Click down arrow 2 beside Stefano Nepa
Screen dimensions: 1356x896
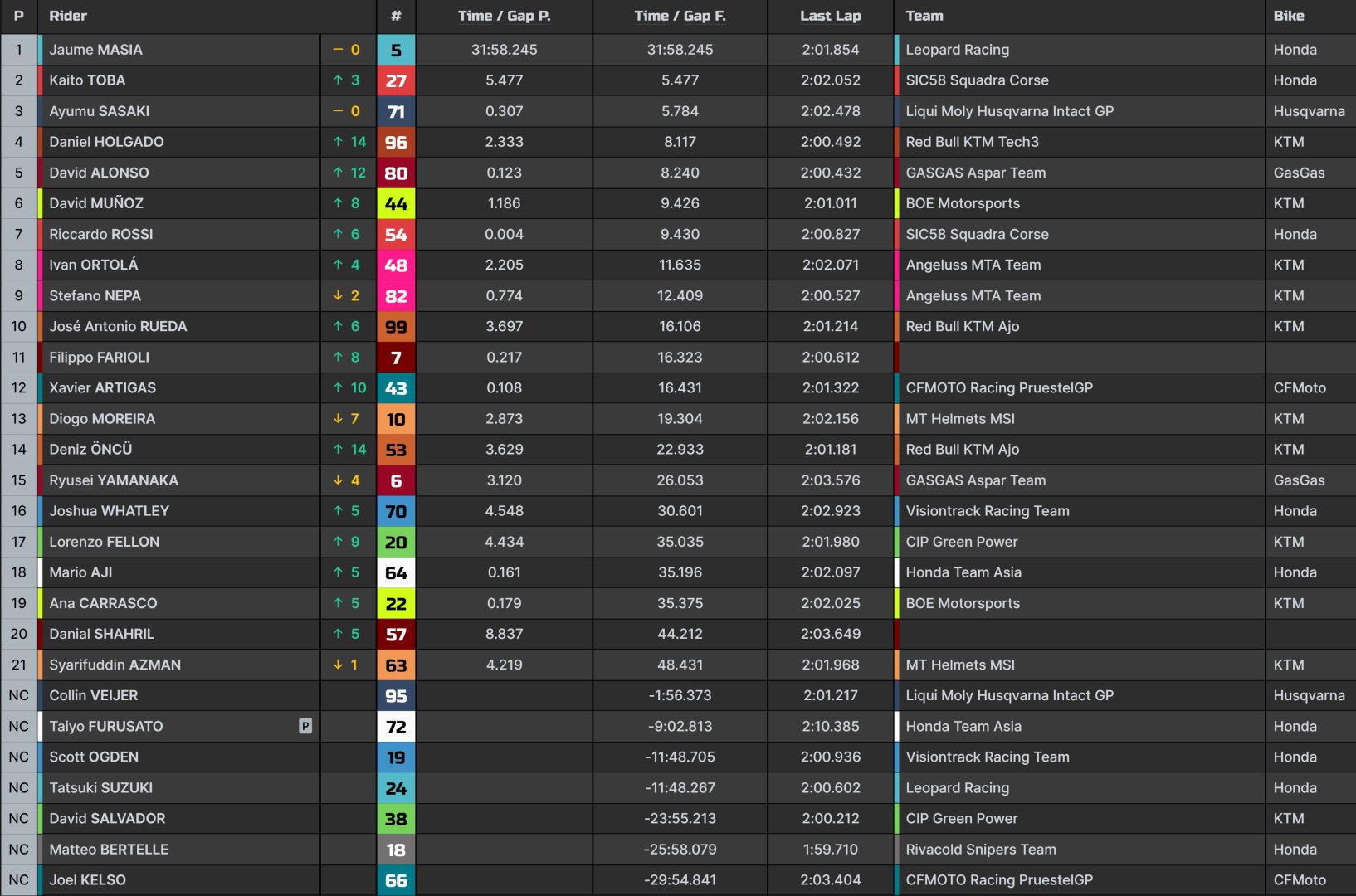tap(346, 295)
